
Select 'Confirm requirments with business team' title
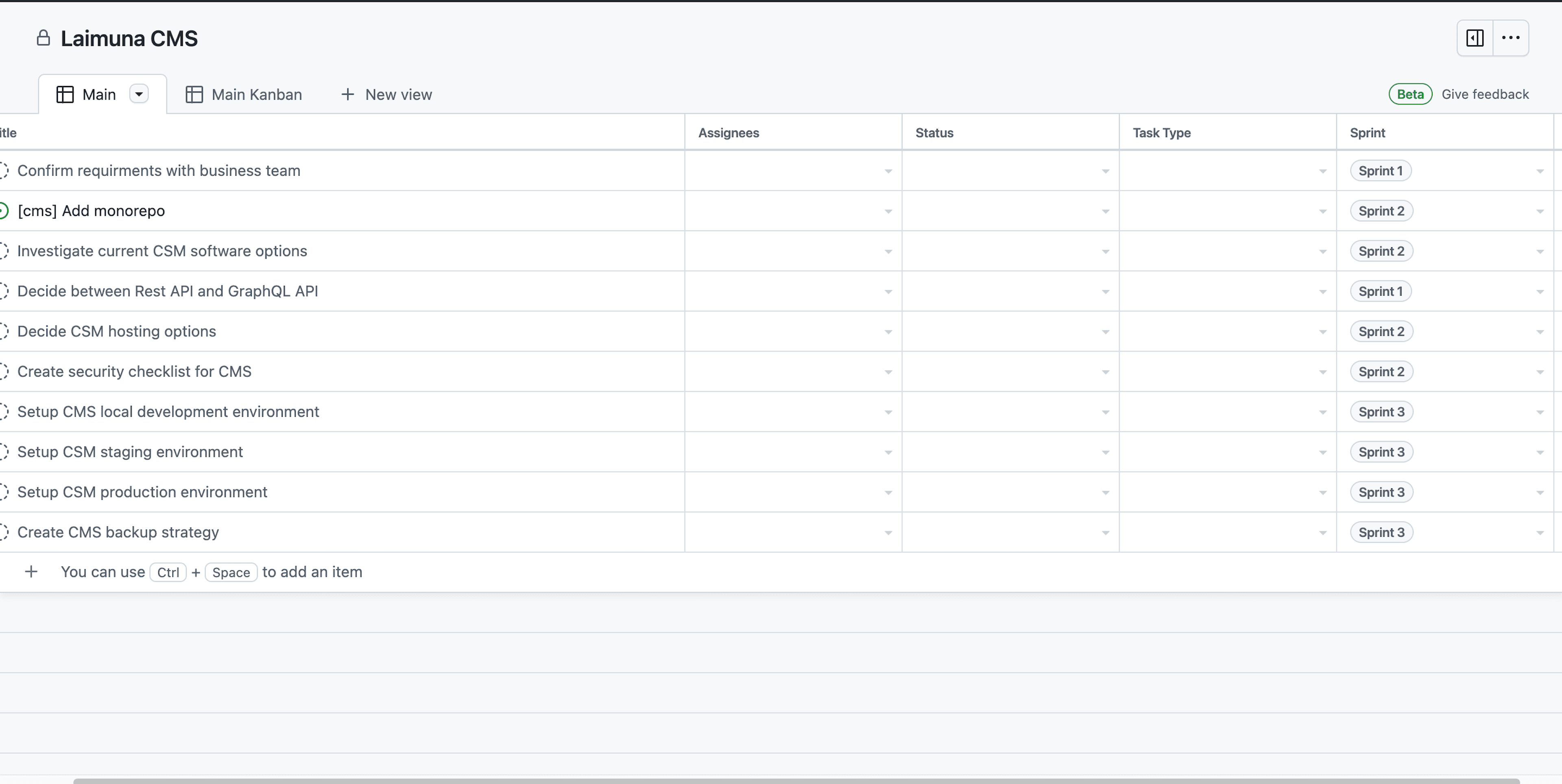[159, 171]
